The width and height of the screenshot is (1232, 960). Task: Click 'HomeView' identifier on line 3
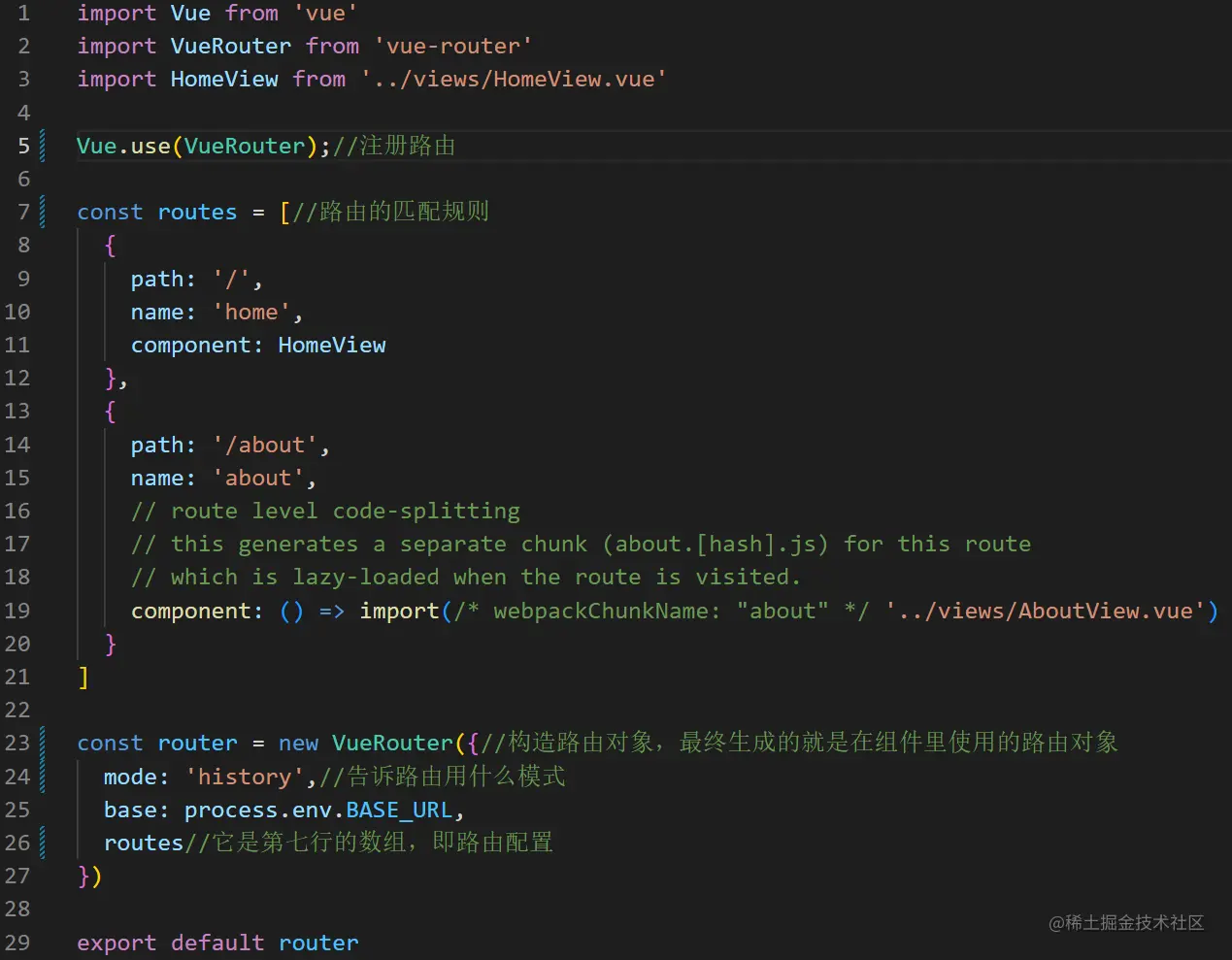[224, 80]
